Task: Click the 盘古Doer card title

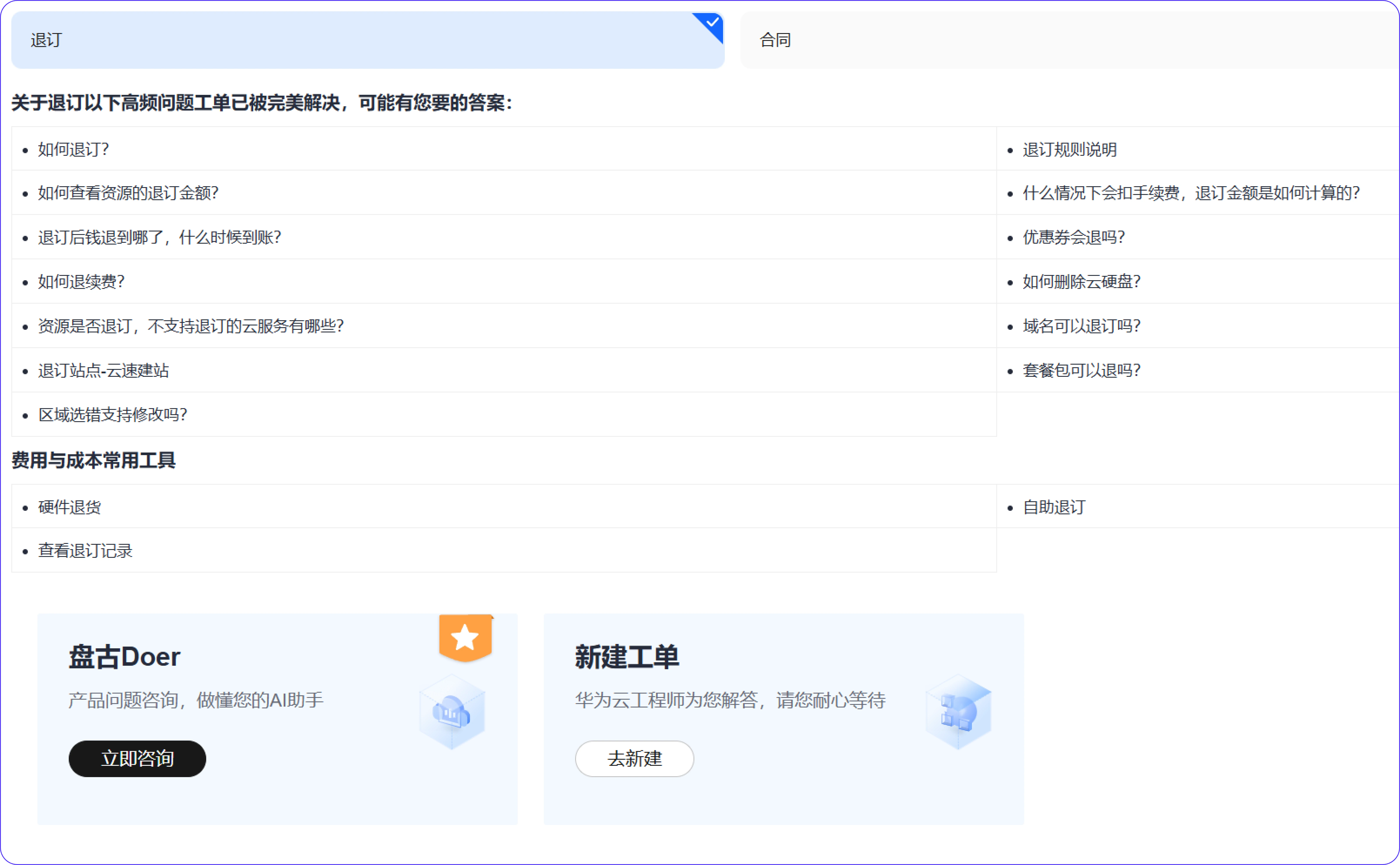Action: (124, 657)
